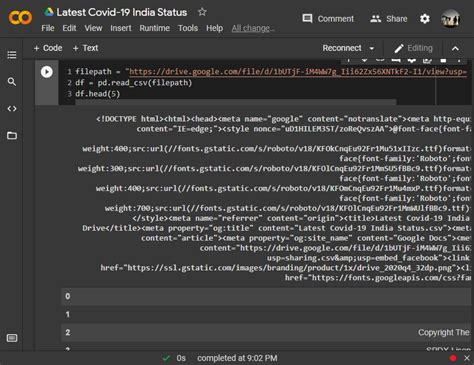Viewport: 474px width, 365px height.
Task: Click the weight:700;src:url output line
Action: tap(287, 208)
